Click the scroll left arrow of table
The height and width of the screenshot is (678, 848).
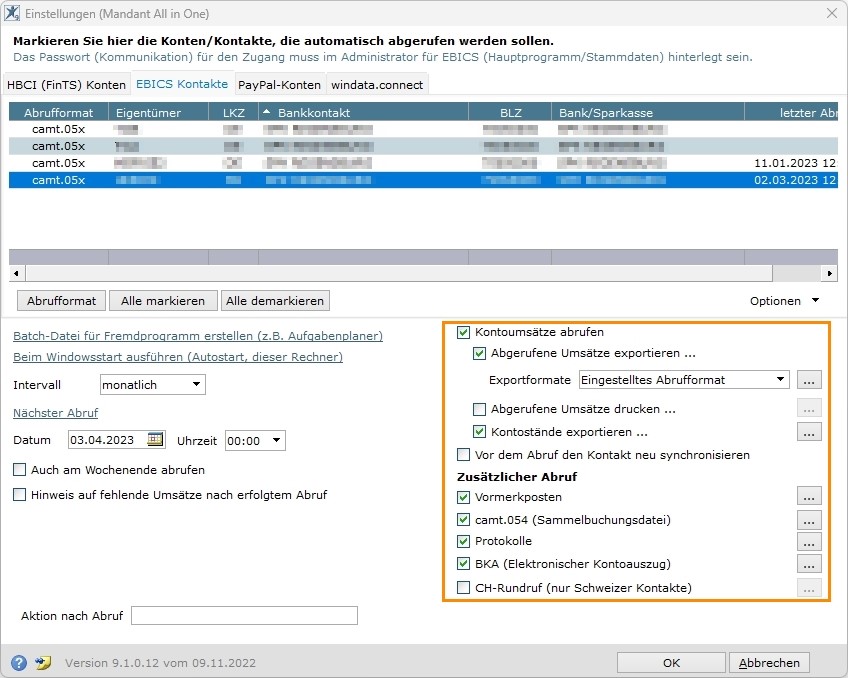coord(16,274)
